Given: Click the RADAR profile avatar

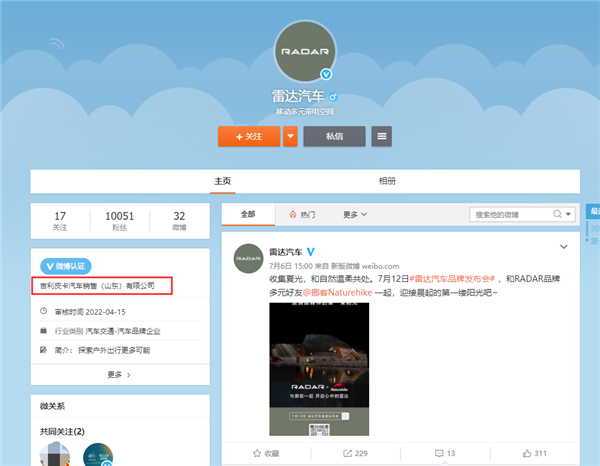Looking at the screenshot, I should tap(305, 51).
